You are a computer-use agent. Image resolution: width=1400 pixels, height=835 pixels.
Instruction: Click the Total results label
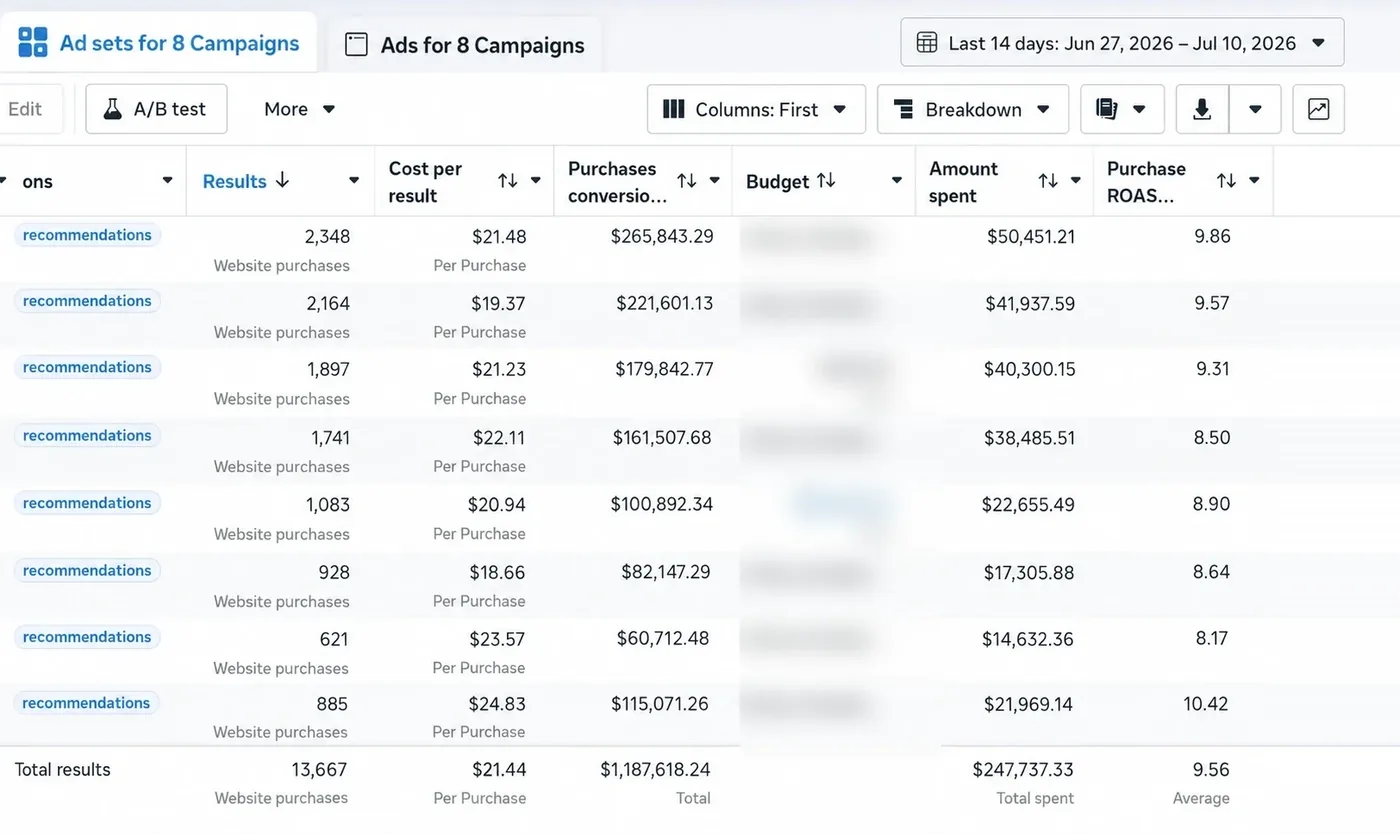(x=63, y=770)
